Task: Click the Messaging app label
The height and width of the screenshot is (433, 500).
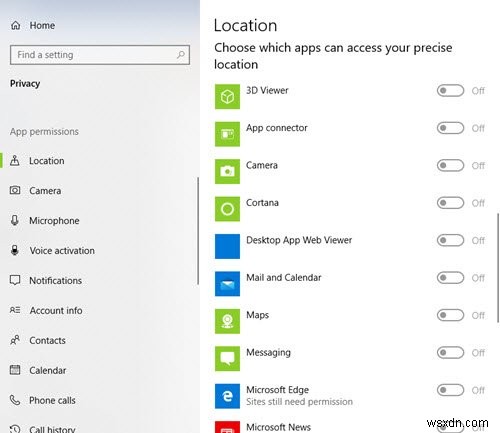Action: click(x=268, y=352)
